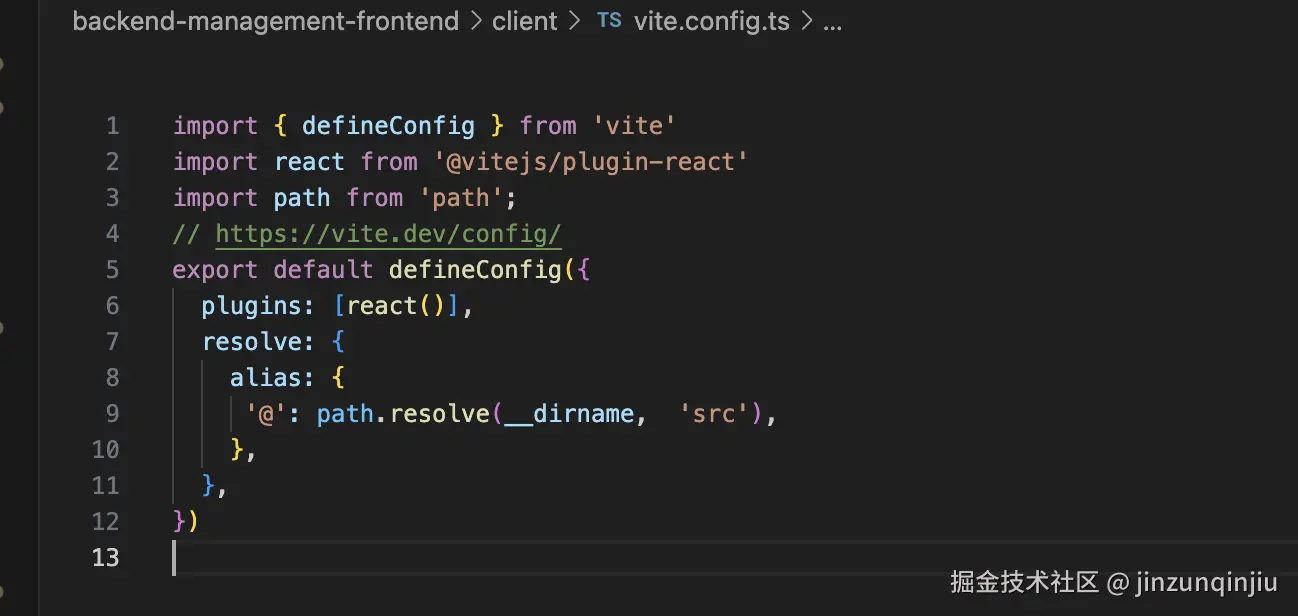Viewport: 1298px width, 616px height.
Task: Click the TS file type icon in breadcrumb
Action: pyautogui.click(x=610, y=21)
